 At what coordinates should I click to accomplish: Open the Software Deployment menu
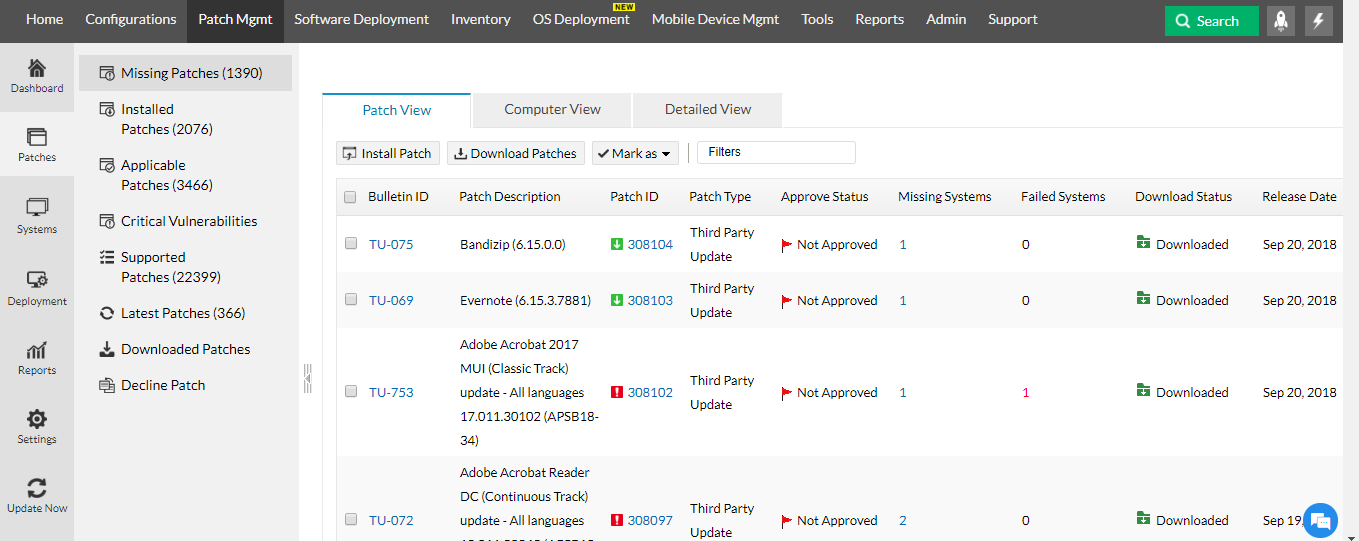pos(361,19)
